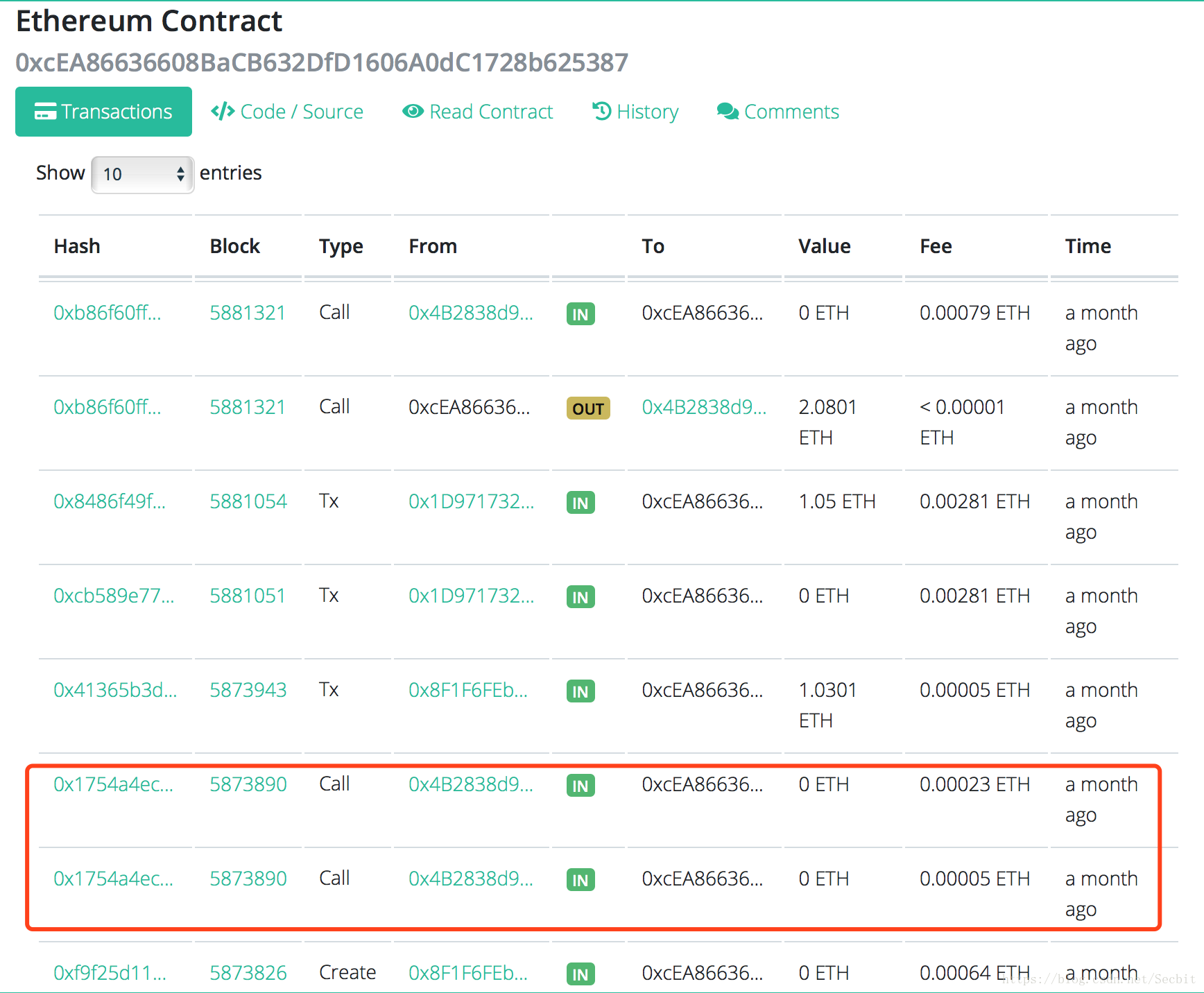Screen dimensions: 1204x993
Task: Open sender 0x1D971732... in block 5881054 row
Action: point(472,501)
